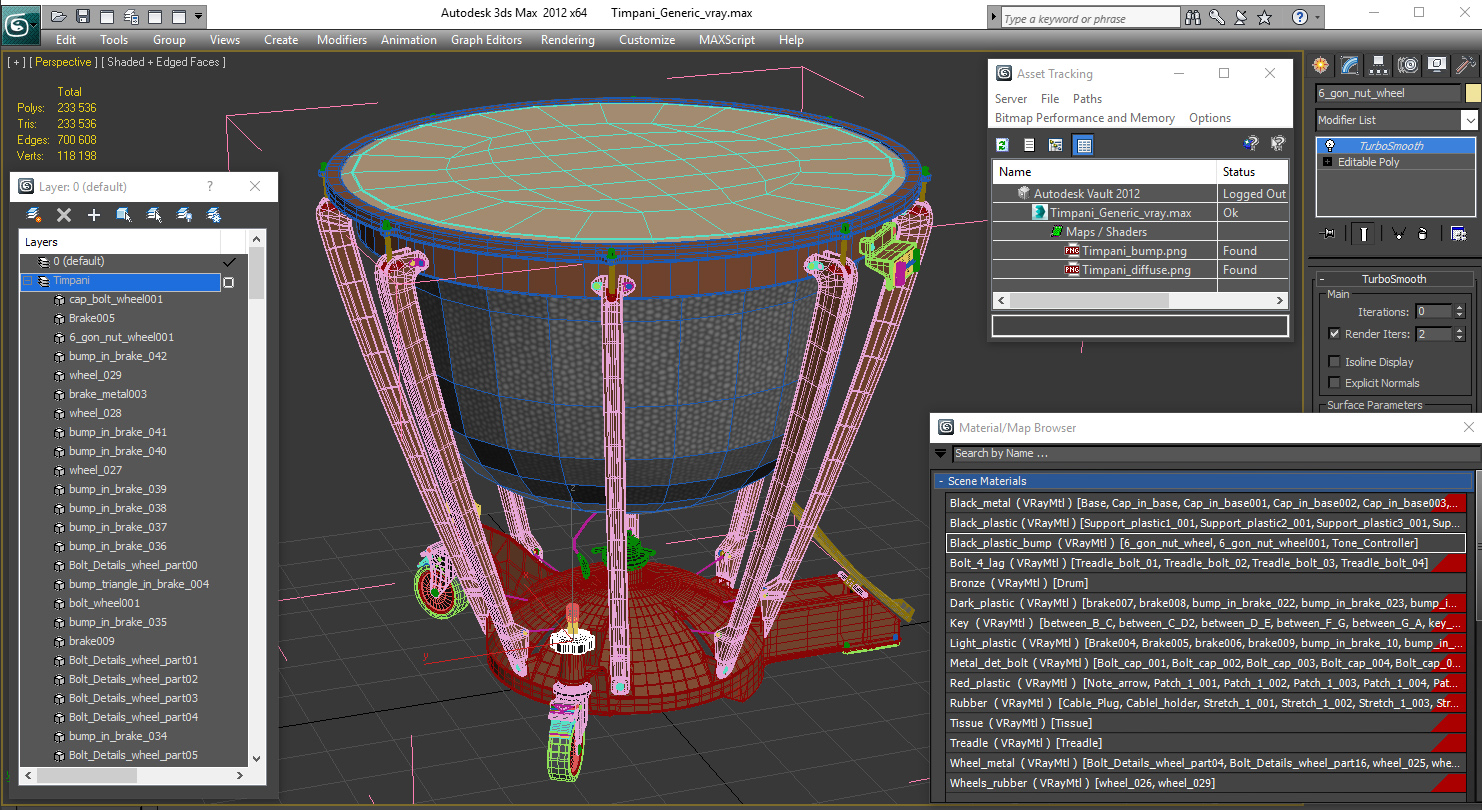
Task: Select the Black_plastic_bump material row
Action: point(1205,543)
